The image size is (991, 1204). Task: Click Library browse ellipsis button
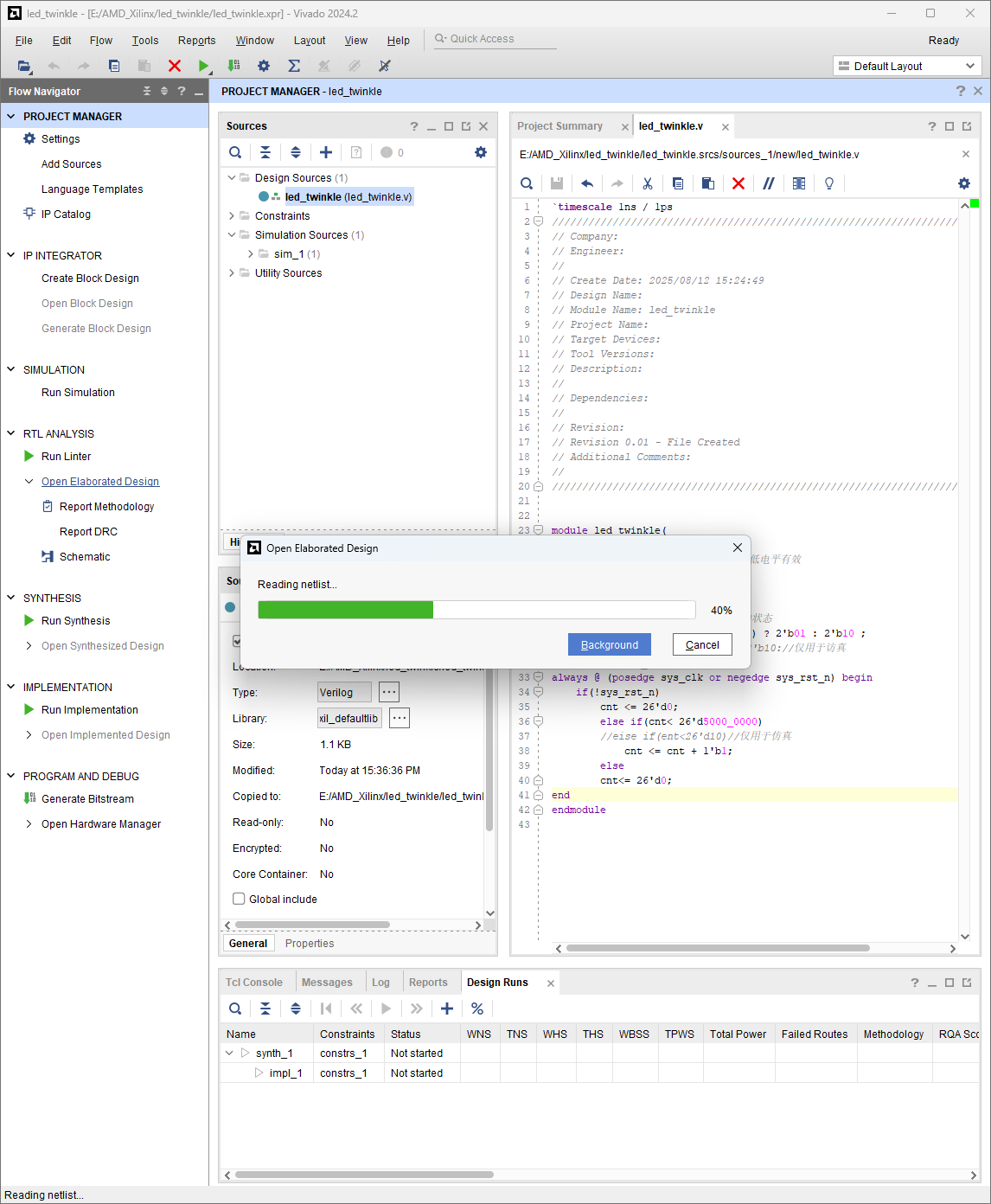[400, 718]
